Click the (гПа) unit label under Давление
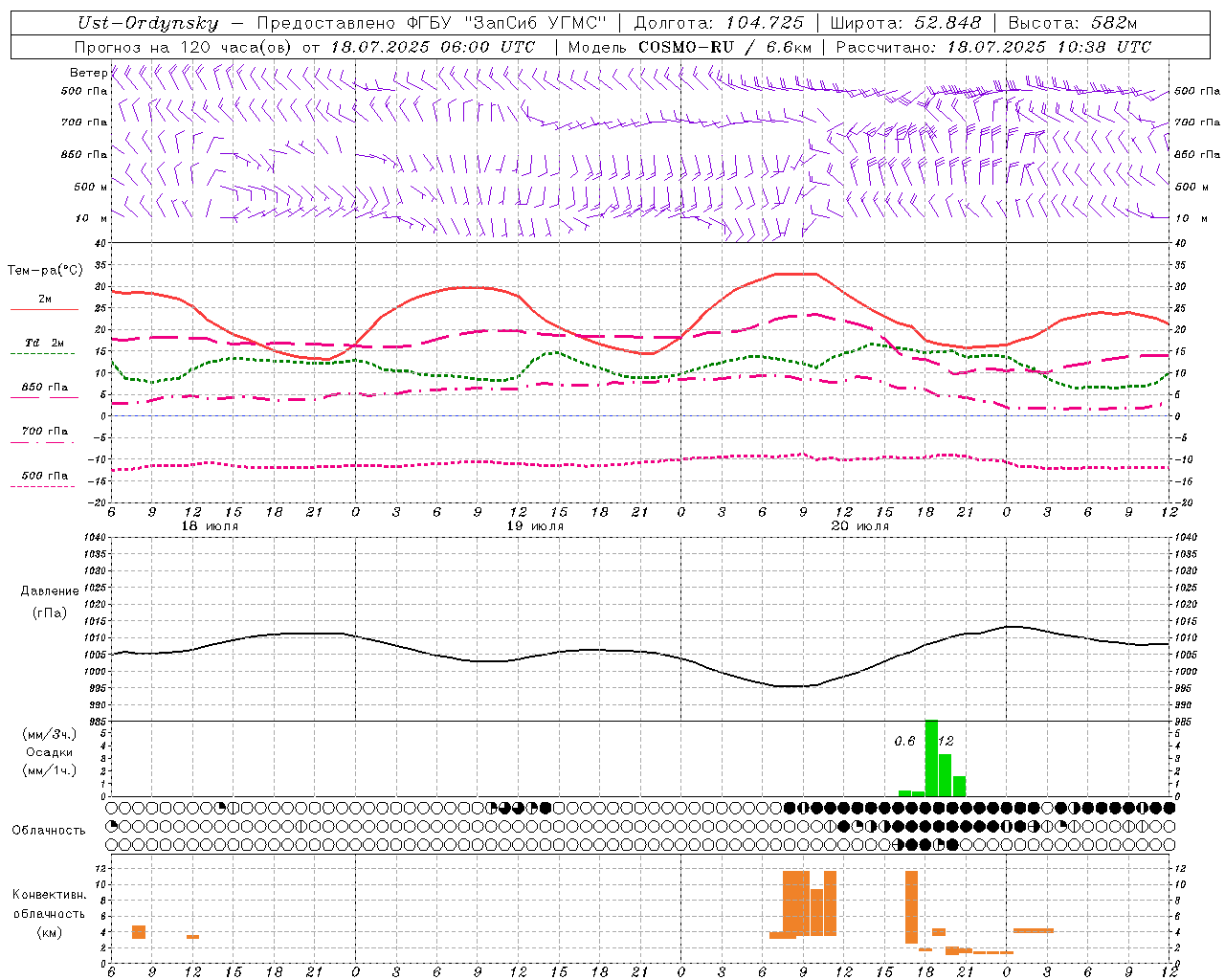The width and height of the screenshot is (1225, 980). click(x=50, y=612)
